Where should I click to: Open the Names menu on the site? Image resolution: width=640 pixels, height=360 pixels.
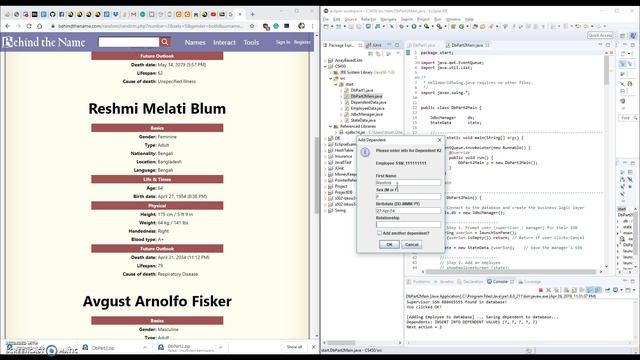pos(195,42)
